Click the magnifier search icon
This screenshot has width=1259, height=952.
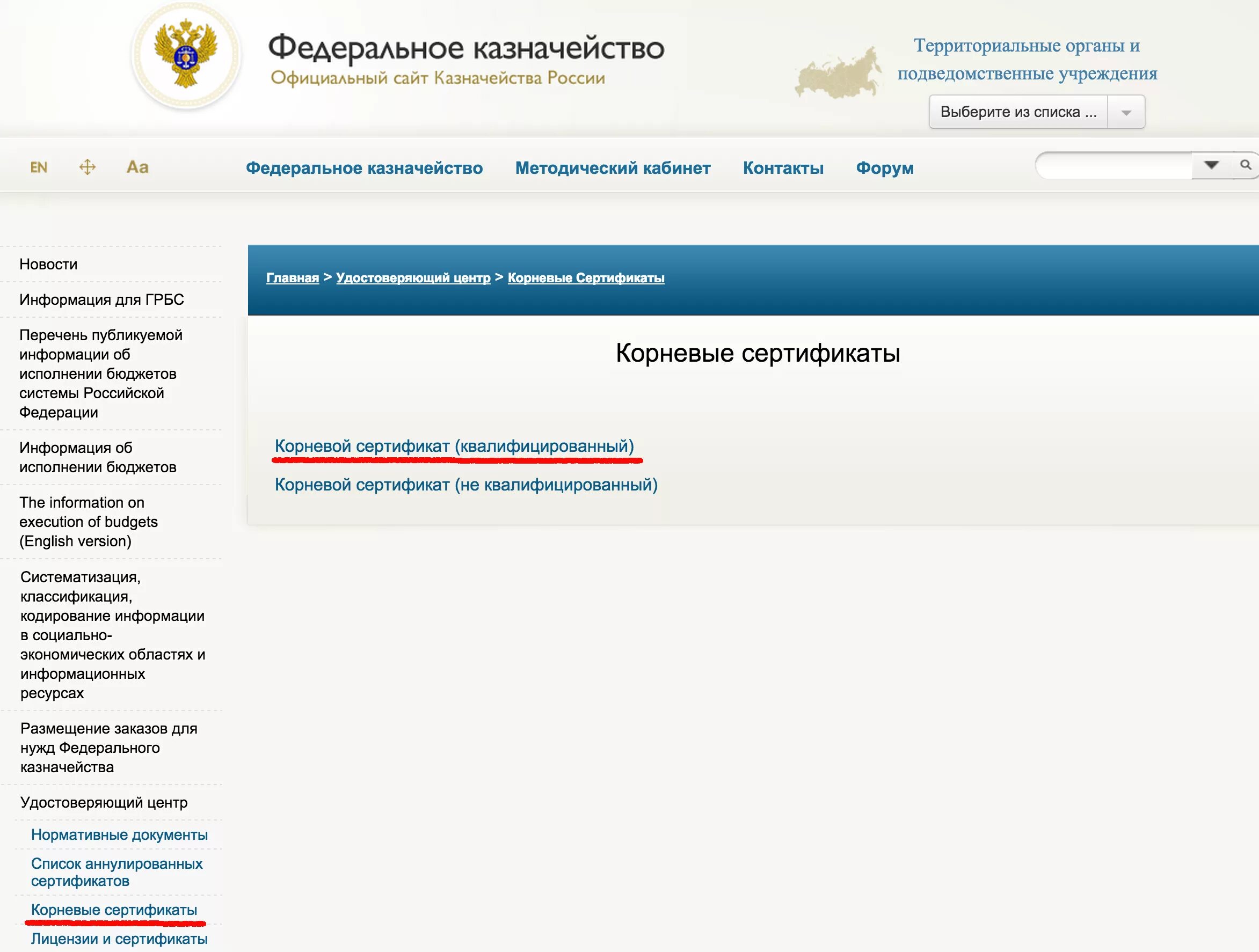point(1246,165)
